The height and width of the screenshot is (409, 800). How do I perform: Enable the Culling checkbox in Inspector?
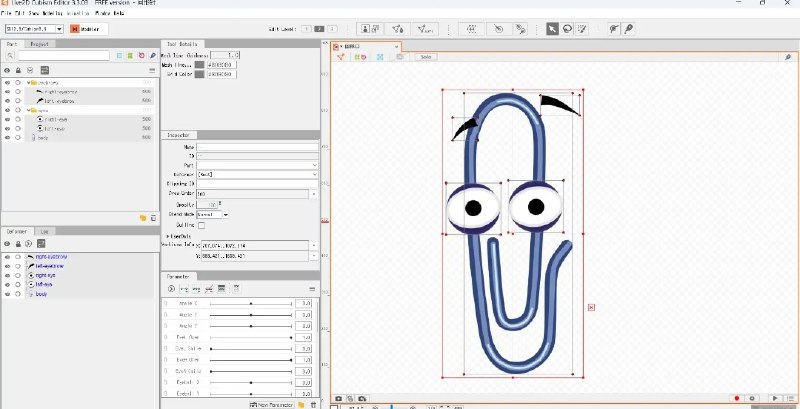(x=202, y=225)
